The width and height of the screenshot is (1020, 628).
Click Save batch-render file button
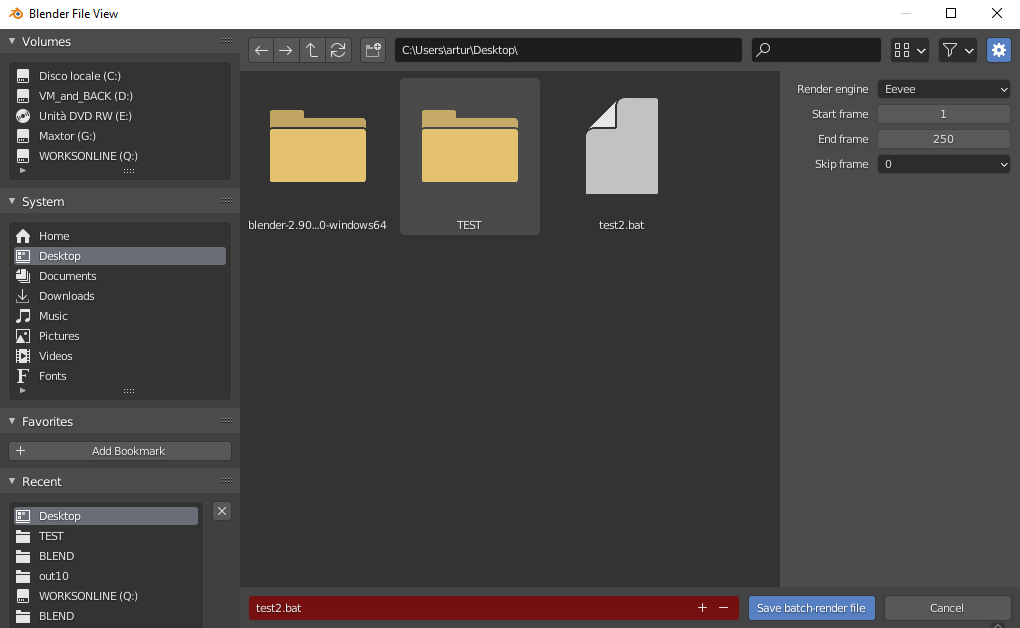point(811,608)
